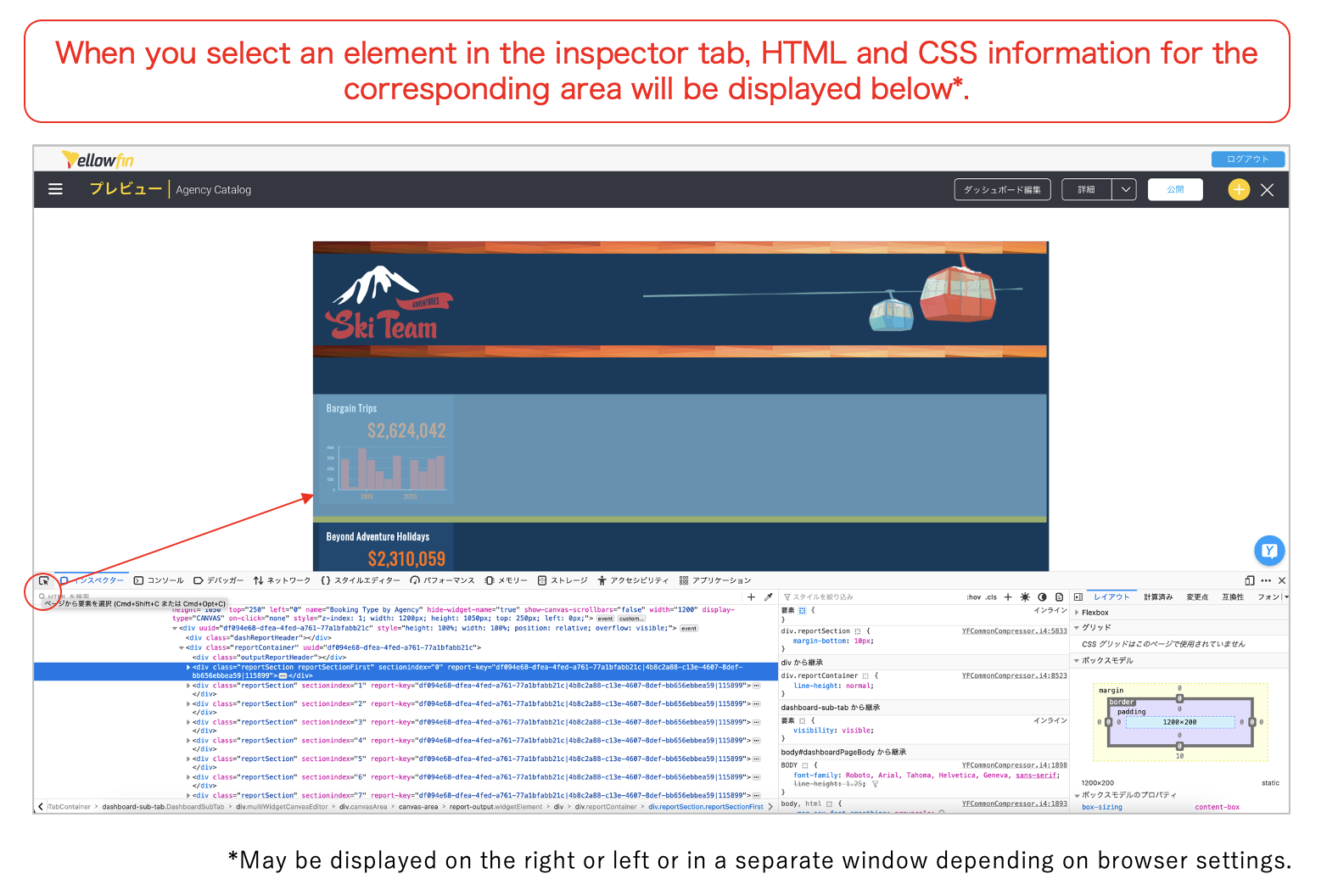Switch to the コンソール tab
Image resolution: width=1327 pixels, height=896 pixels.
pyautogui.click(x=159, y=581)
